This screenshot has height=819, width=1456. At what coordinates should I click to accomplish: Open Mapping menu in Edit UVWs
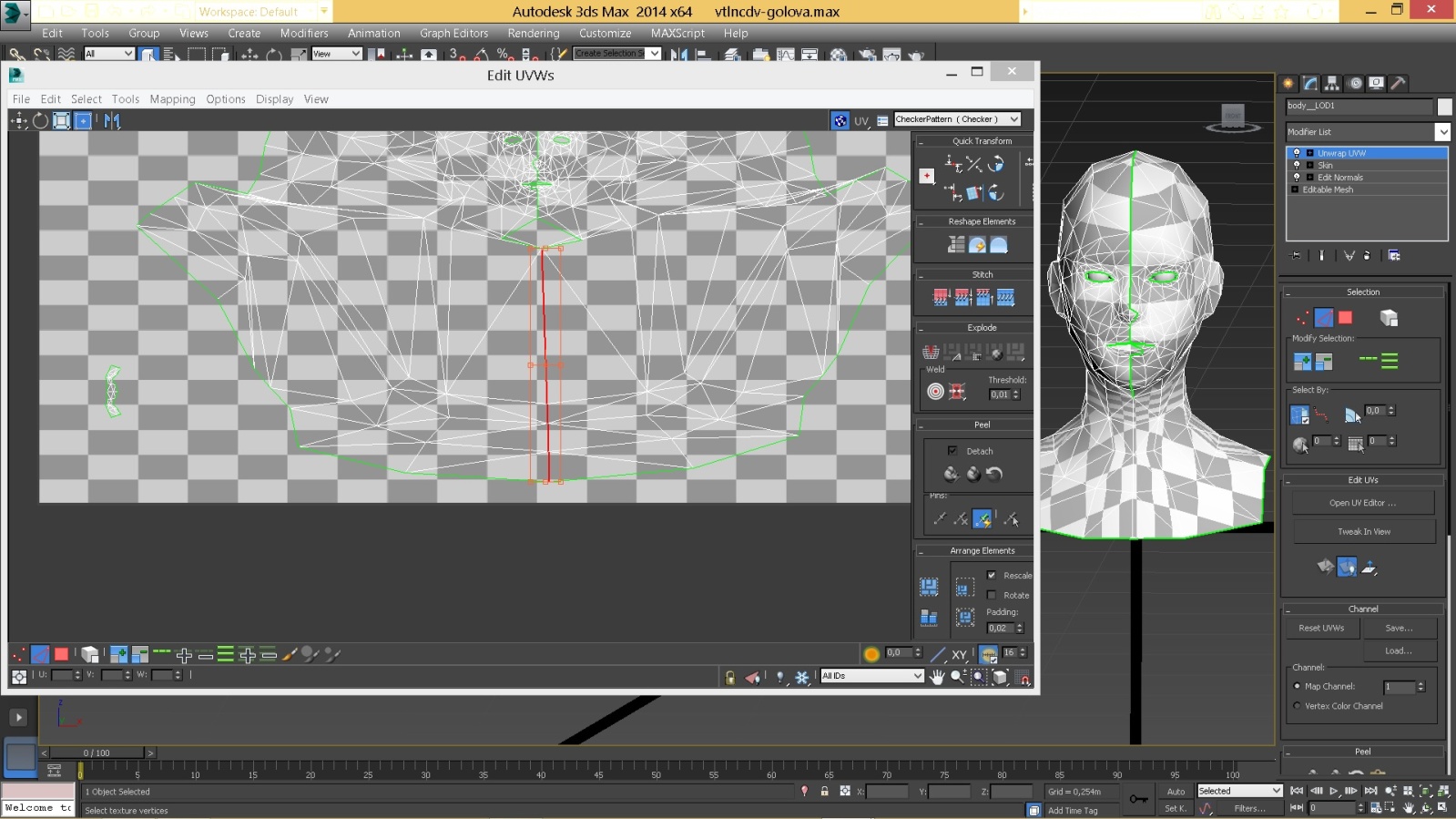(172, 99)
